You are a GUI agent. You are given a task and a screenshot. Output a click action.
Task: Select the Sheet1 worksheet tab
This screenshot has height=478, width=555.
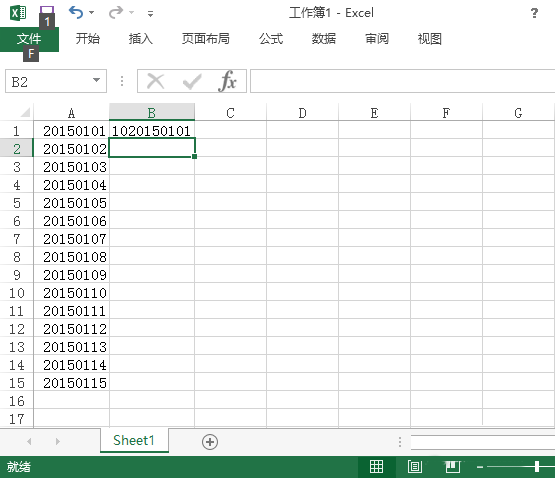(x=134, y=440)
